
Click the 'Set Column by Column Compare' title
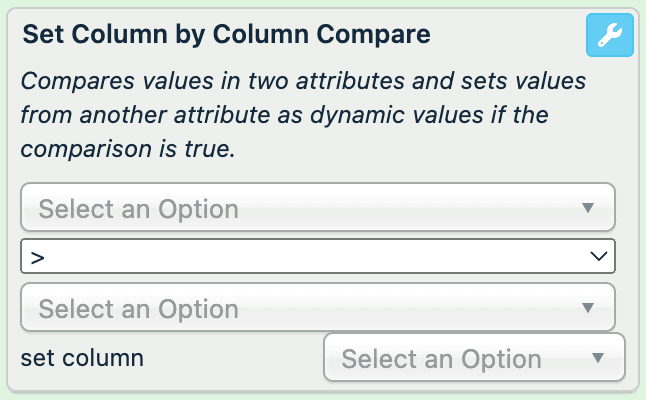click(x=226, y=34)
